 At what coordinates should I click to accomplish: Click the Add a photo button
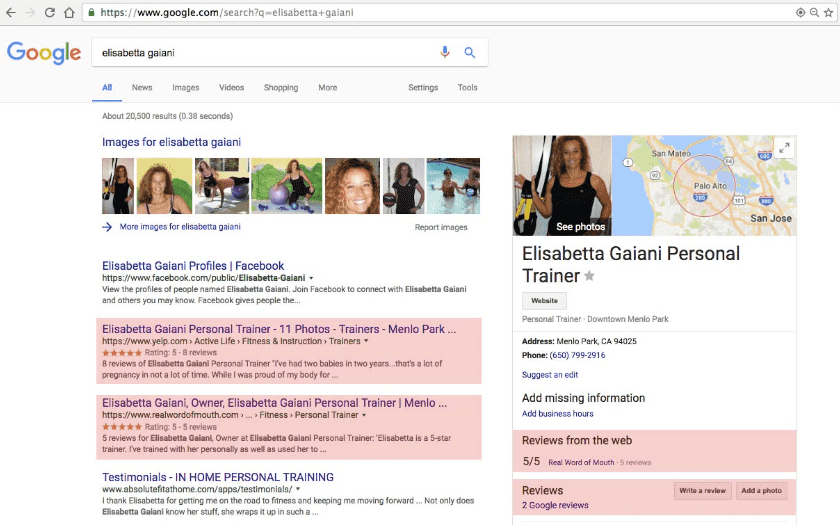(x=761, y=490)
